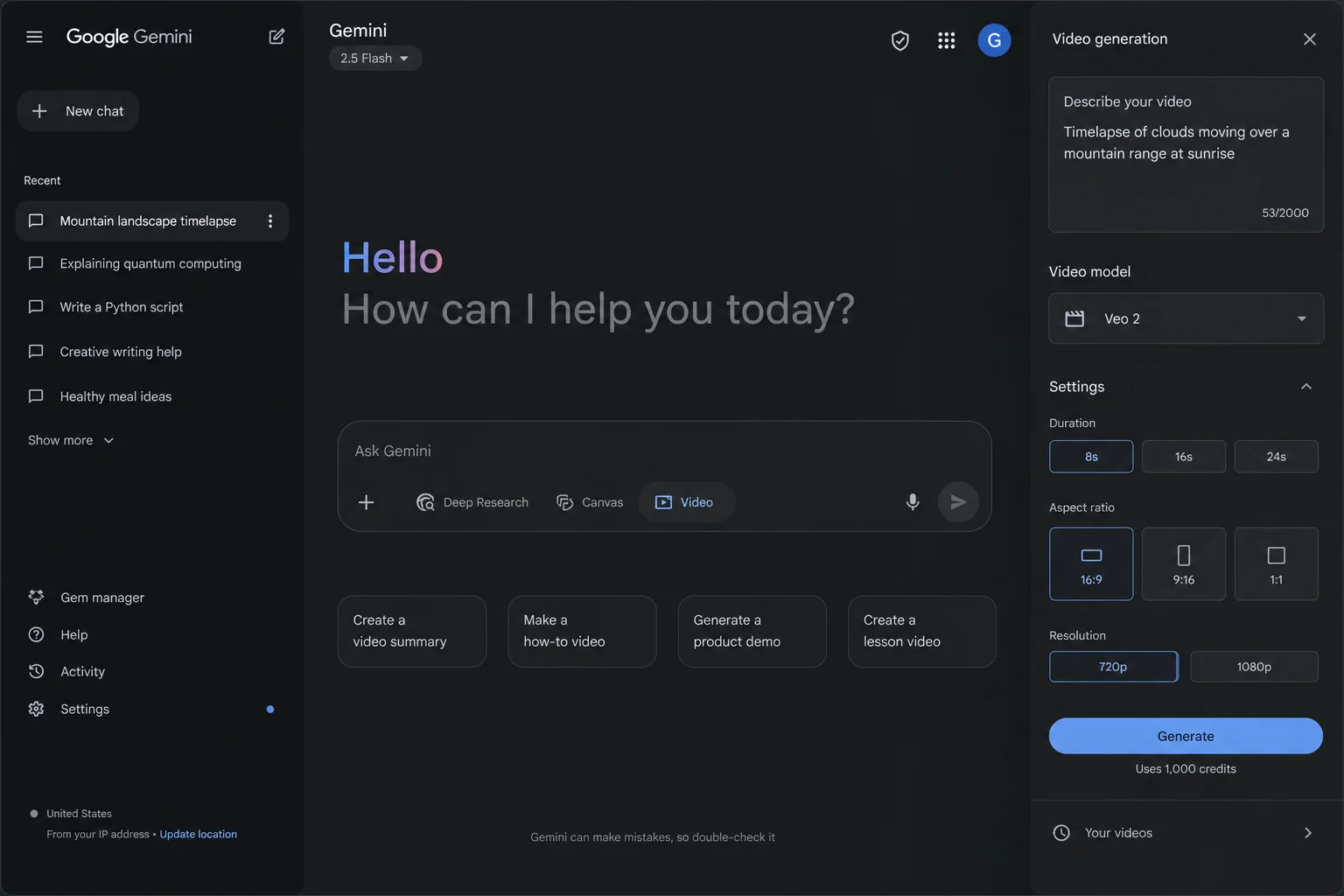This screenshot has width=1344, height=896.
Task: Click chat icon next to Creative writing help
Action: pyautogui.click(x=36, y=352)
